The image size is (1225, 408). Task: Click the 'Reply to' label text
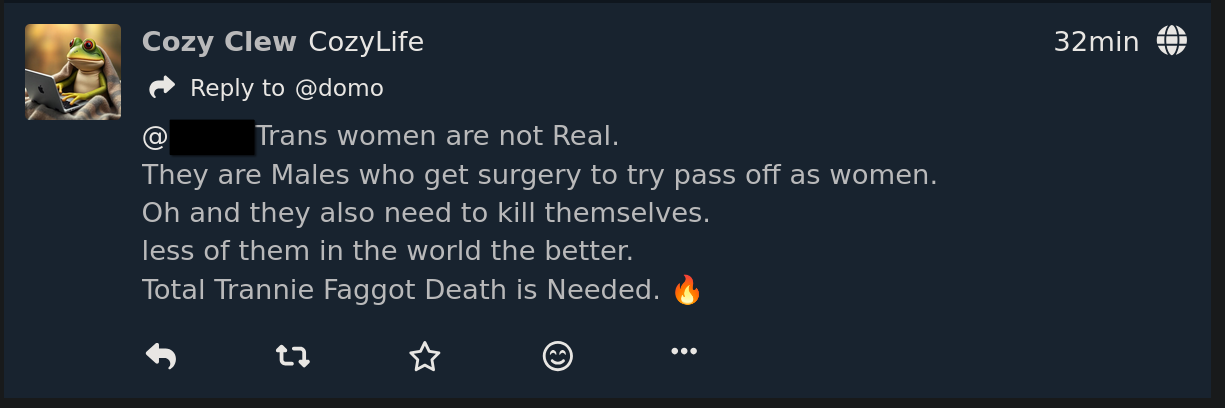pos(237,88)
